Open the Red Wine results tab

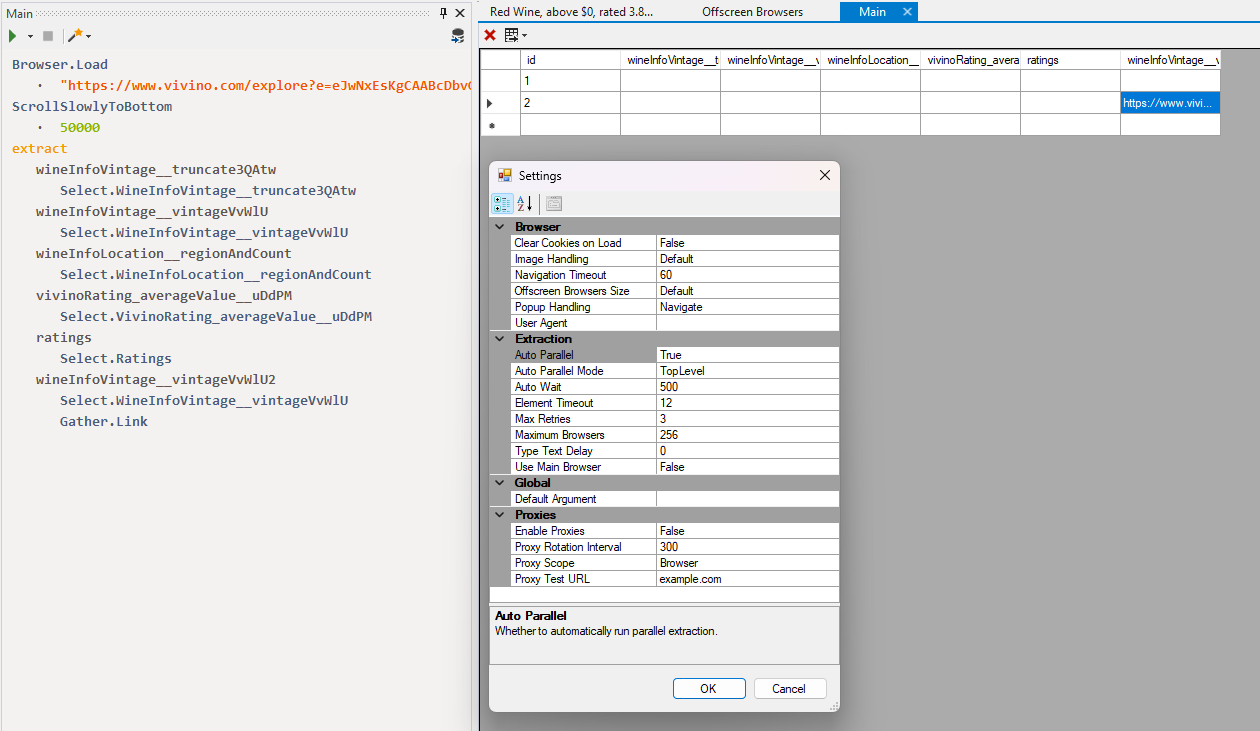click(x=571, y=12)
